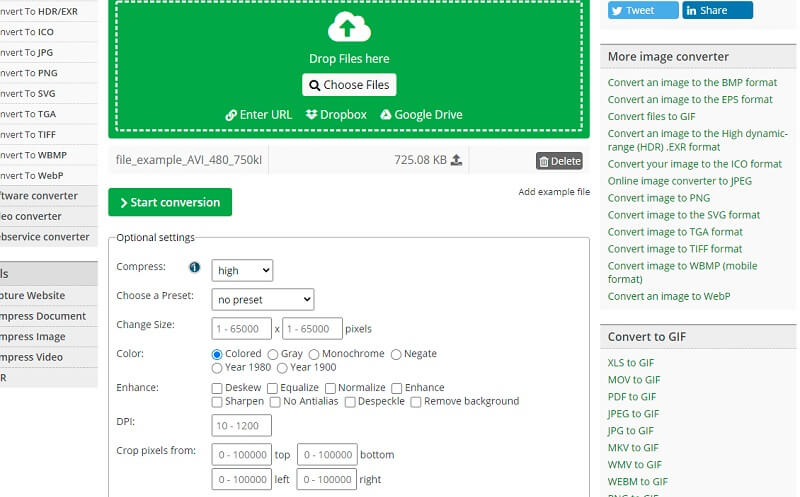800x497 pixels.
Task: Expand the Choose a Preset dropdown
Action: pos(263,299)
